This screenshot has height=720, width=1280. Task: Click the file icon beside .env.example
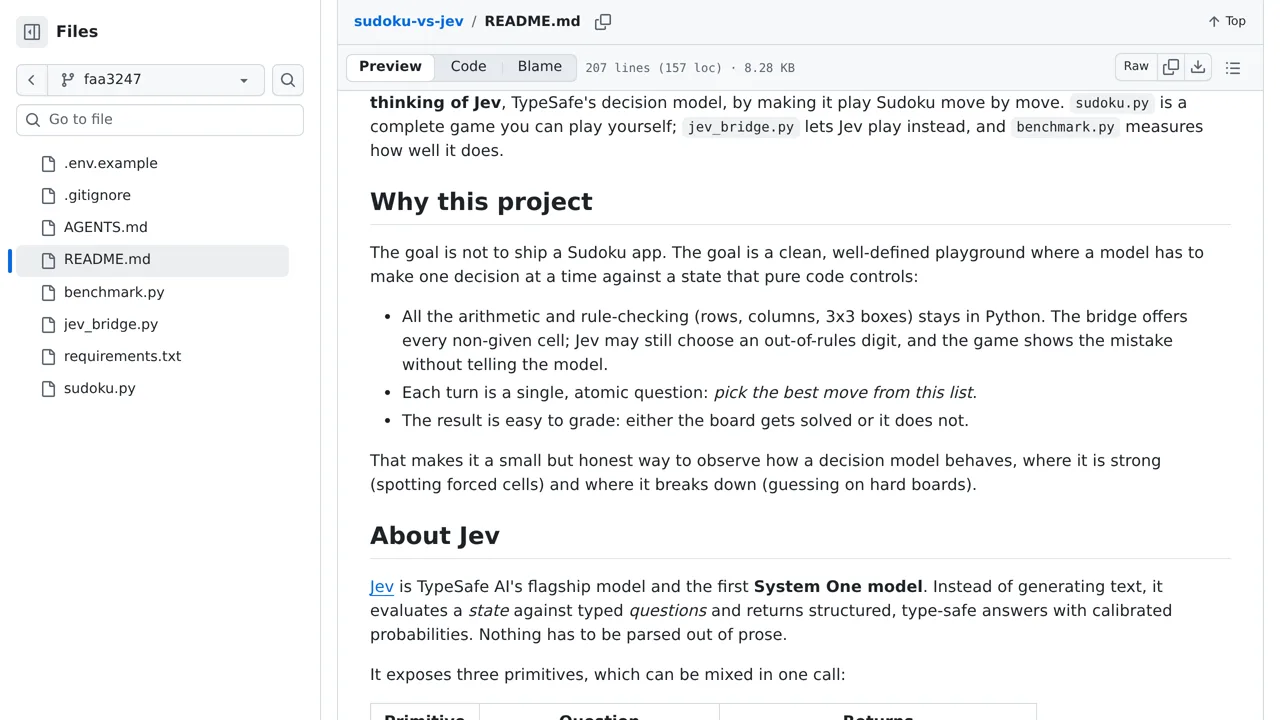[x=48, y=164]
